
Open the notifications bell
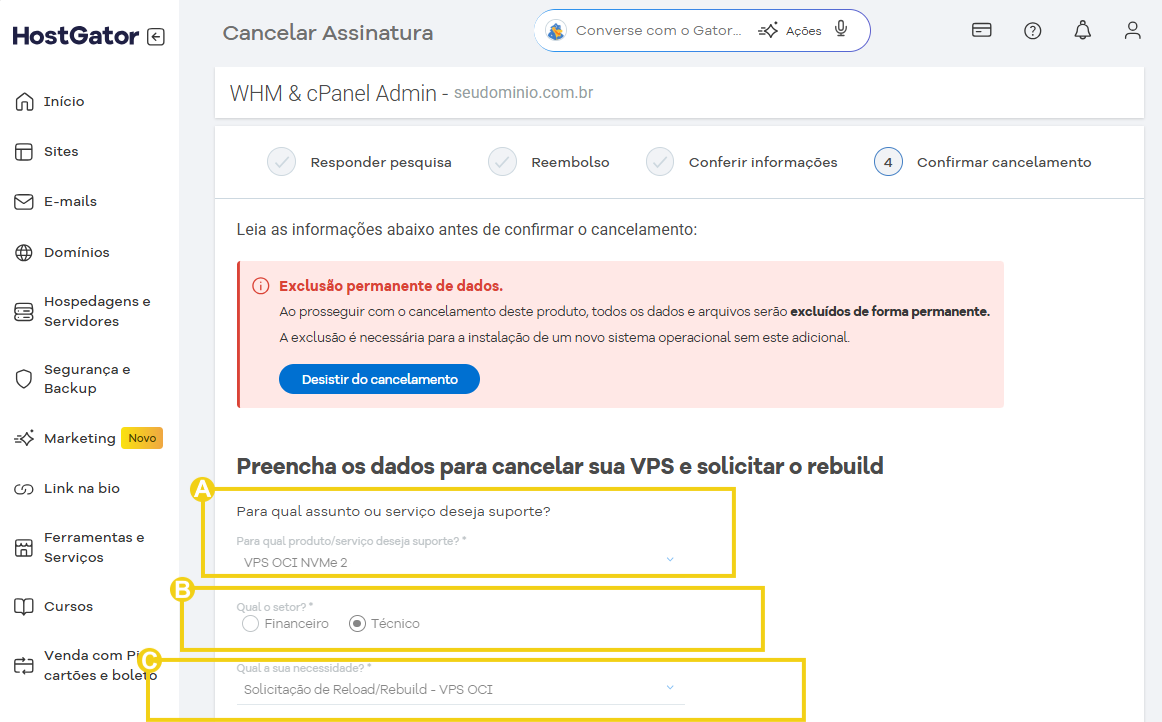tap(1083, 30)
